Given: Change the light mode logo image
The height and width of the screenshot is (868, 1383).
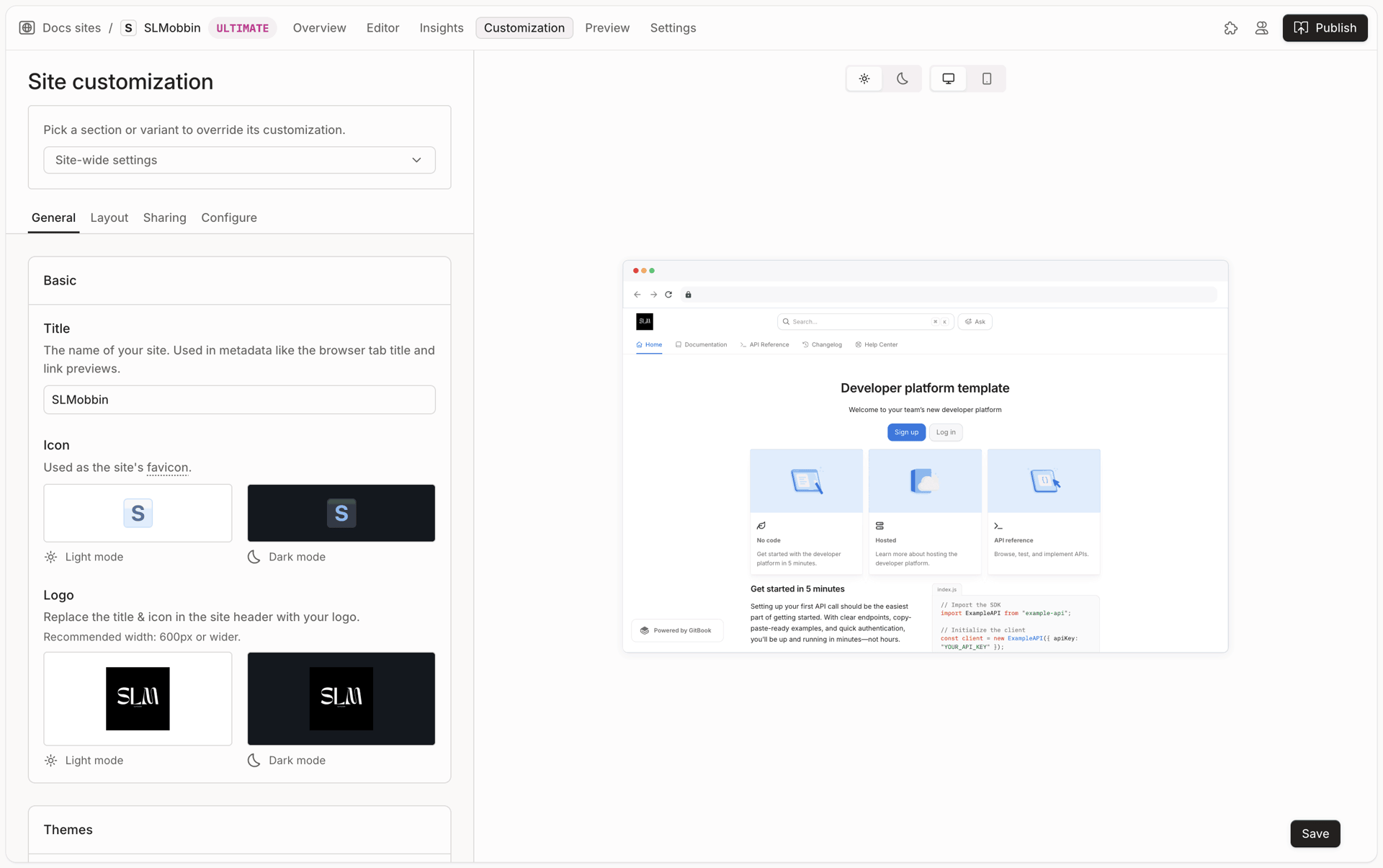Looking at the screenshot, I should click(138, 699).
